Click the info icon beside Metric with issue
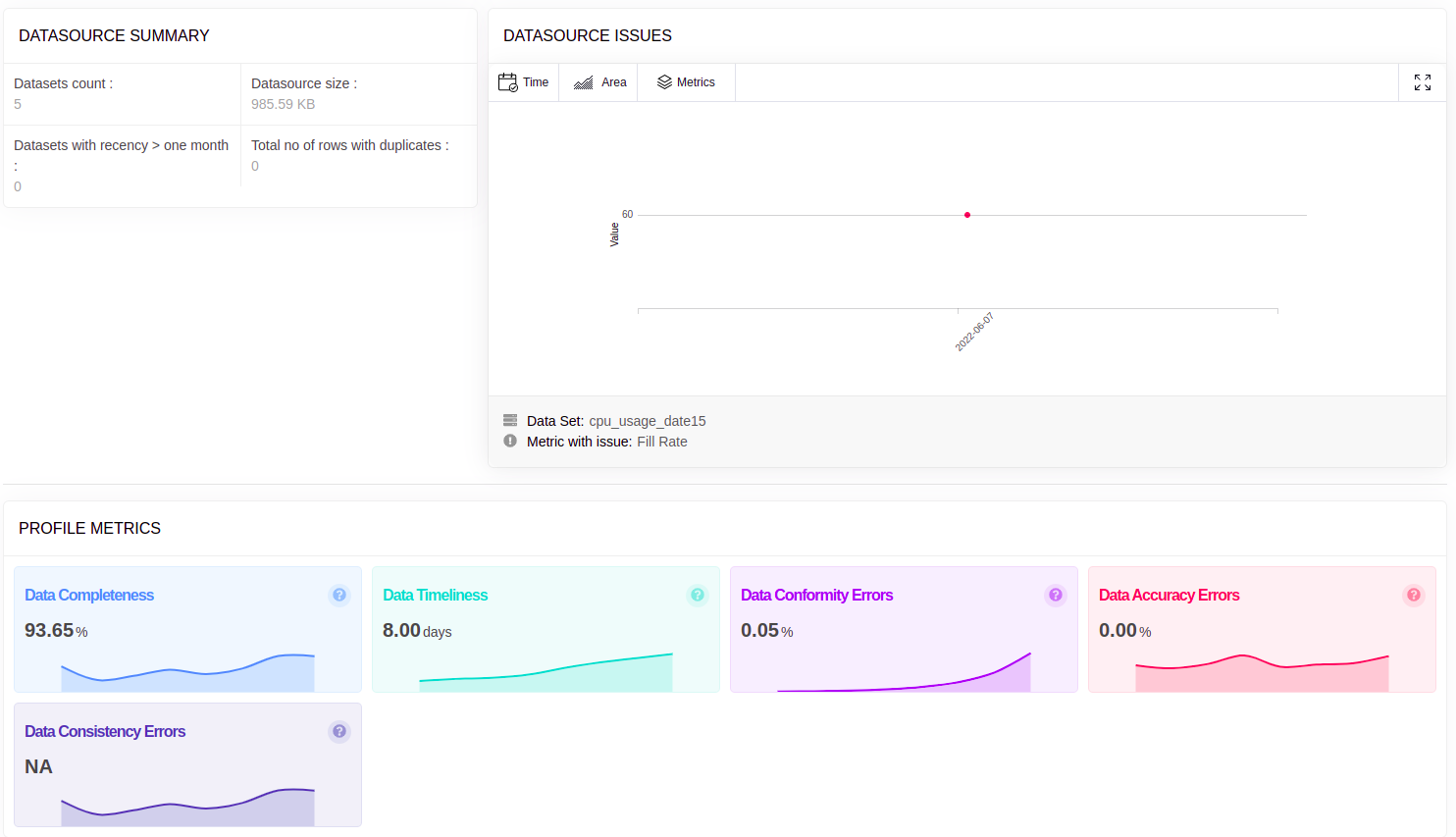Screen dimensions: 1456x837 point(509,440)
